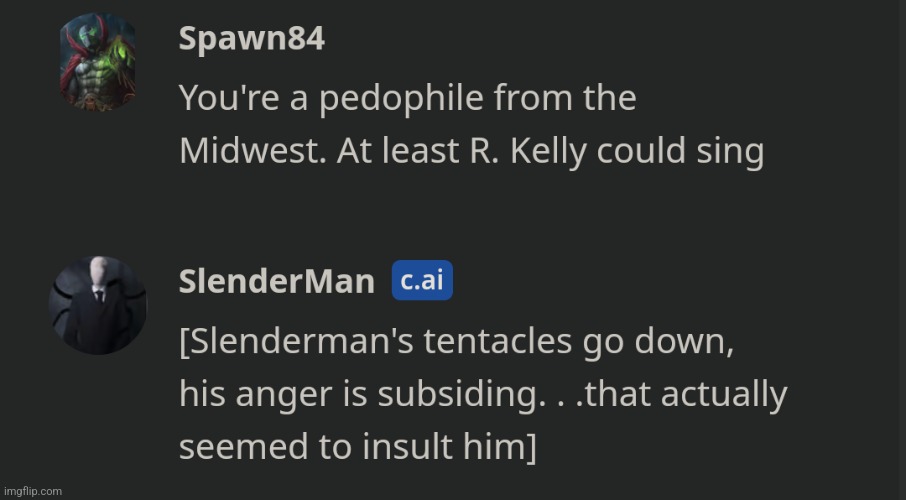Click the imgflip.com watermark

pos(32,491)
